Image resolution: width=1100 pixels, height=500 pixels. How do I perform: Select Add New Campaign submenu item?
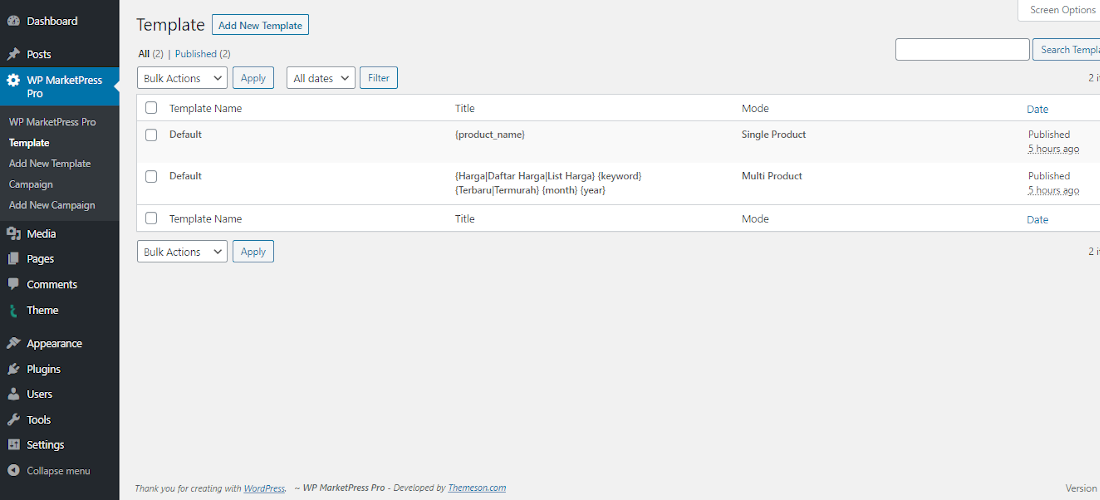click(x=52, y=205)
